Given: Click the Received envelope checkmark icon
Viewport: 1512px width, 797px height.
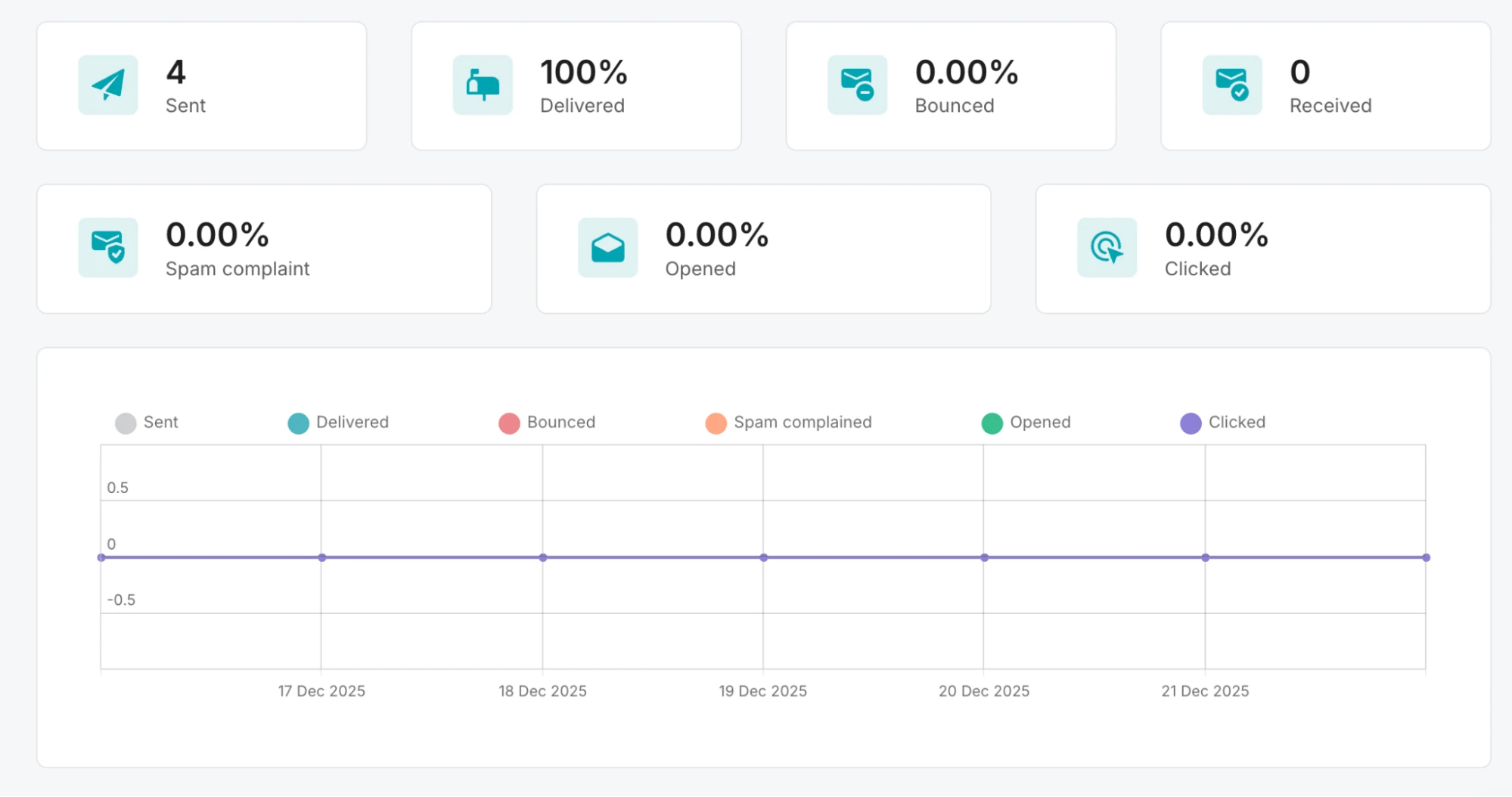Looking at the screenshot, I should pyautogui.click(x=1231, y=85).
